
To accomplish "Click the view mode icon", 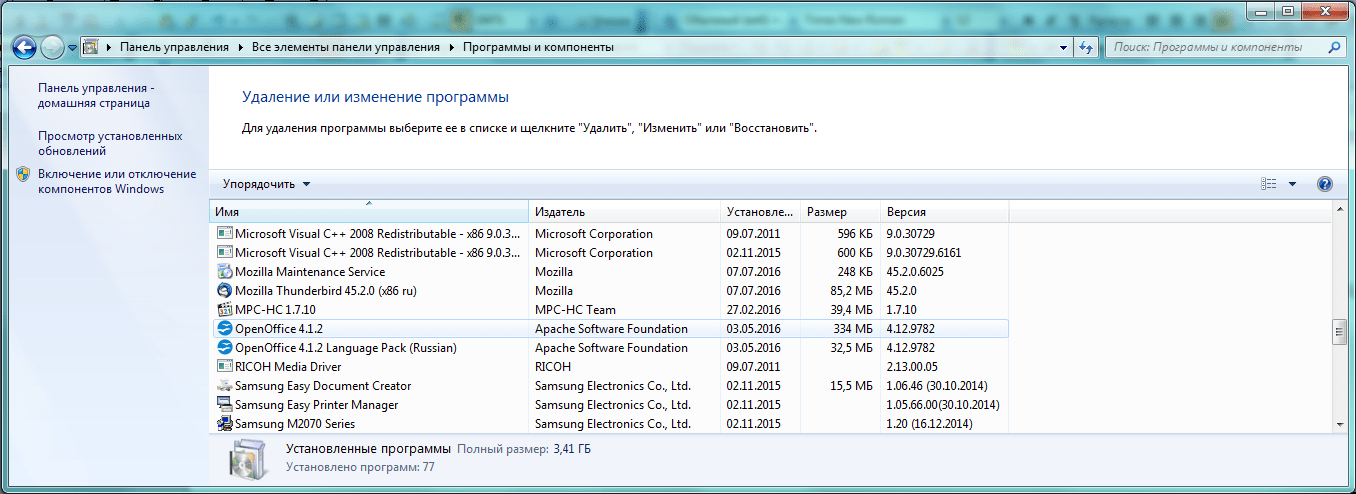I will pos(1269,184).
